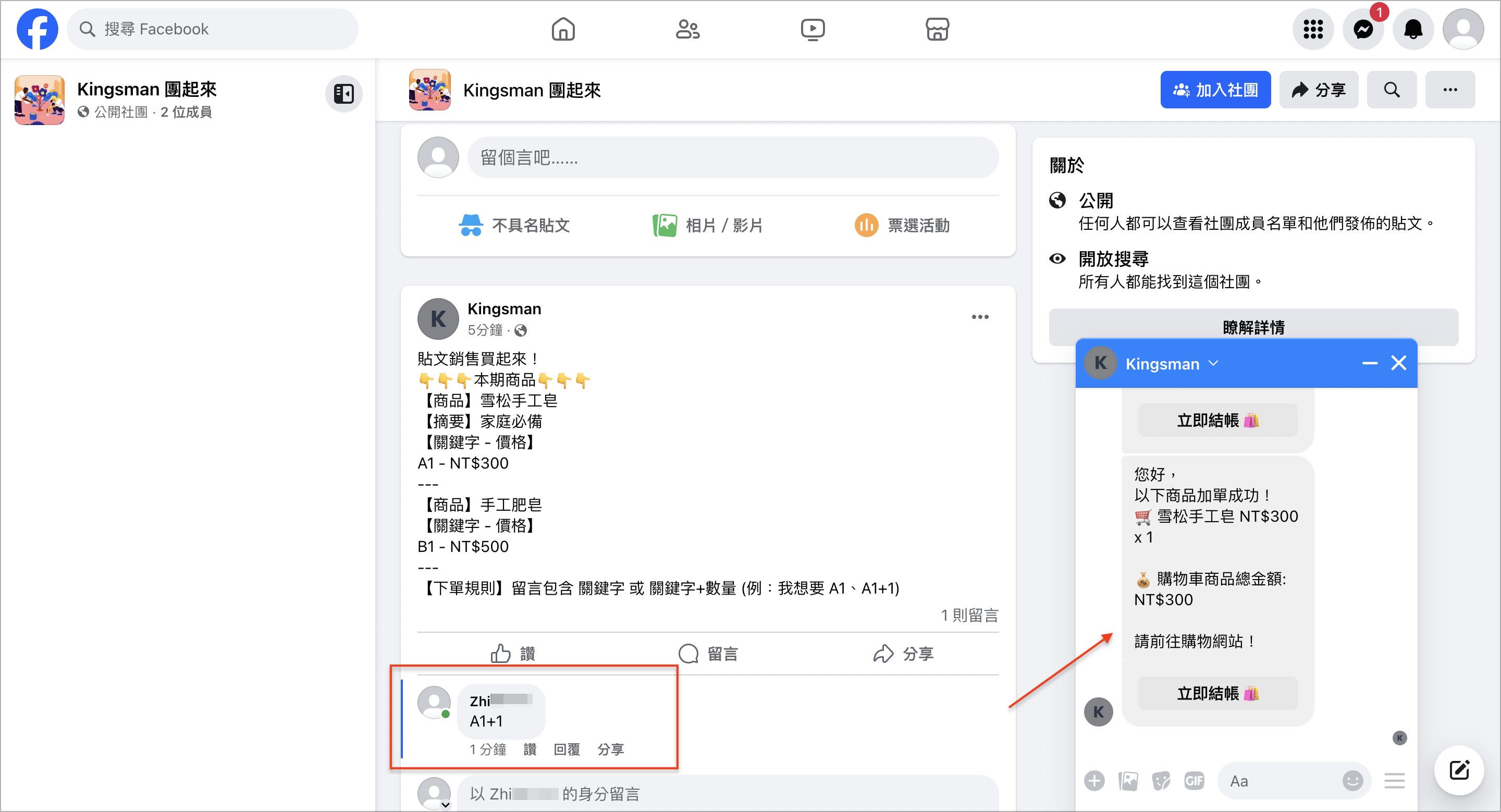The image size is (1501, 812).
Task: Choose a sticker in chat
Action: click(x=1161, y=781)
